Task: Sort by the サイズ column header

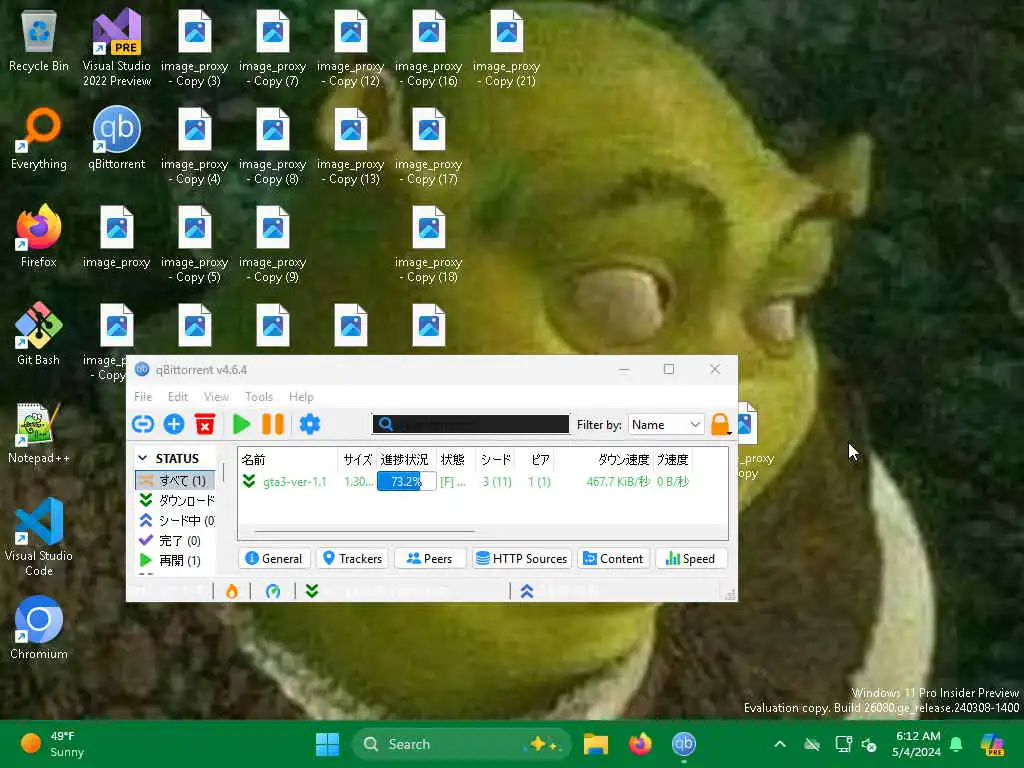Action: coord(357,460)
